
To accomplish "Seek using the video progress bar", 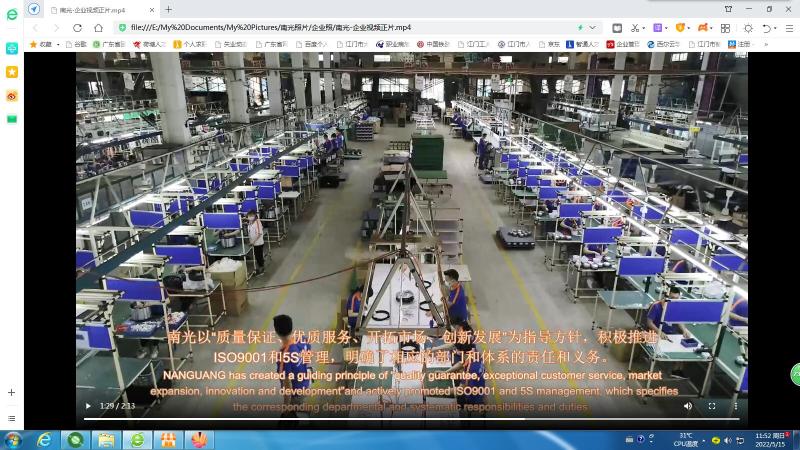I will [412, 419].
